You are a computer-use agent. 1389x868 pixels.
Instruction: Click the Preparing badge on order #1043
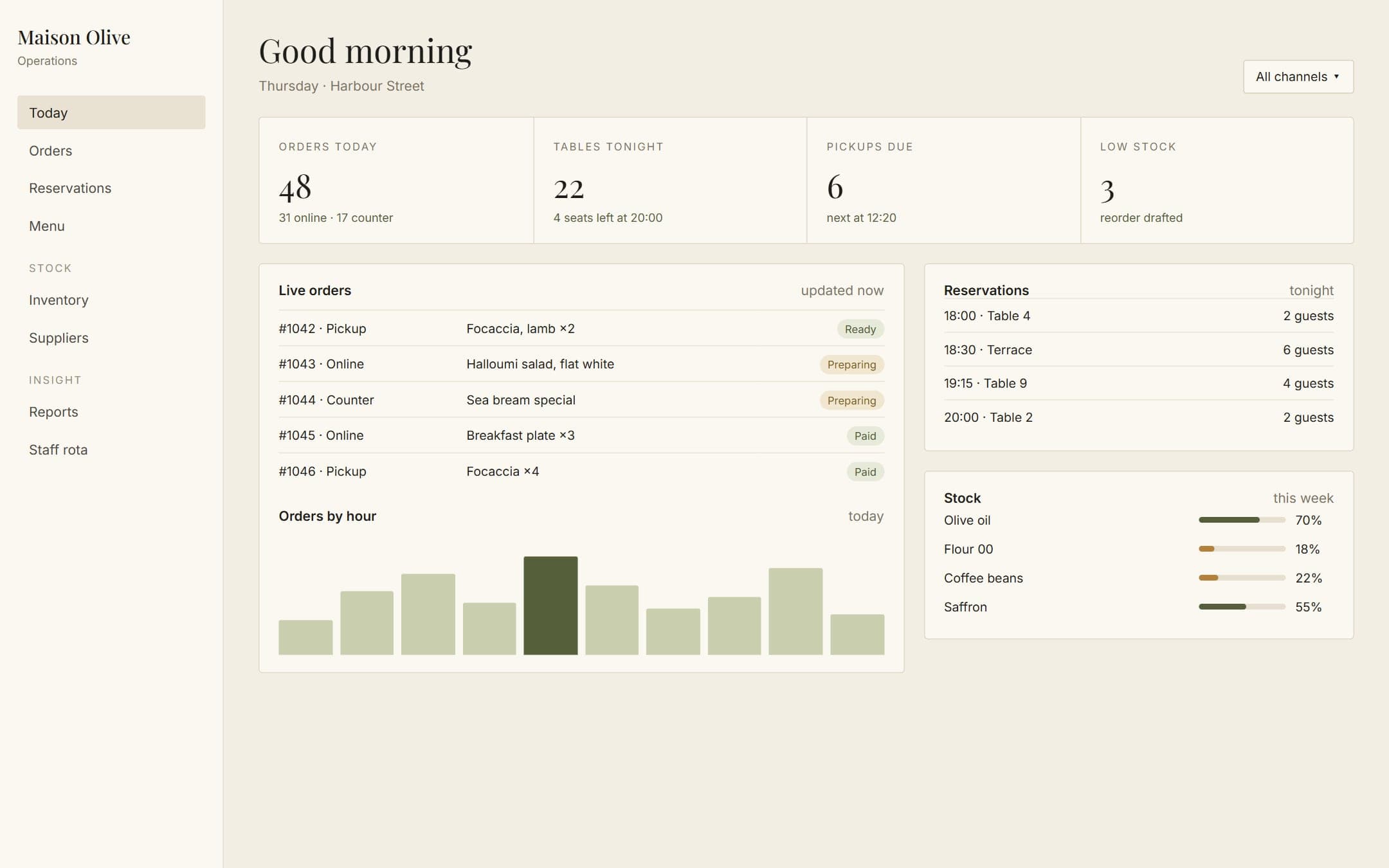tap(851, 365)
